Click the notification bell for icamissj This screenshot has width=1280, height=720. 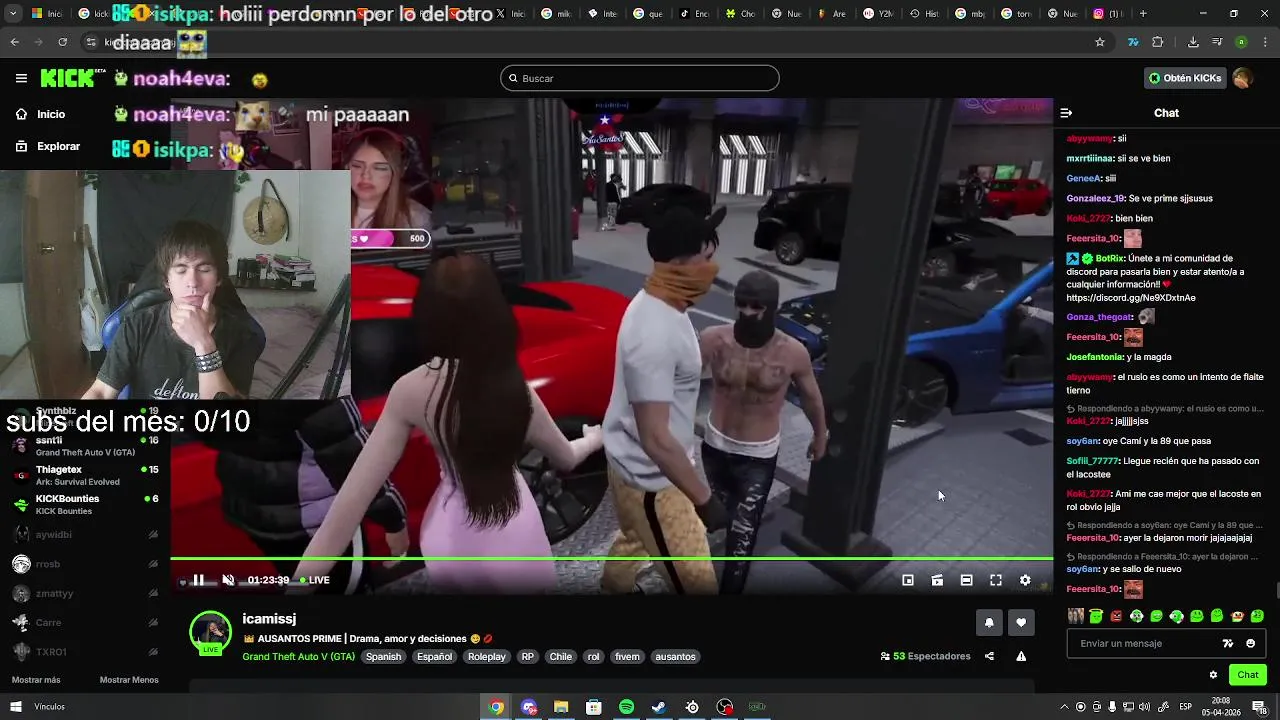point(989,622)
